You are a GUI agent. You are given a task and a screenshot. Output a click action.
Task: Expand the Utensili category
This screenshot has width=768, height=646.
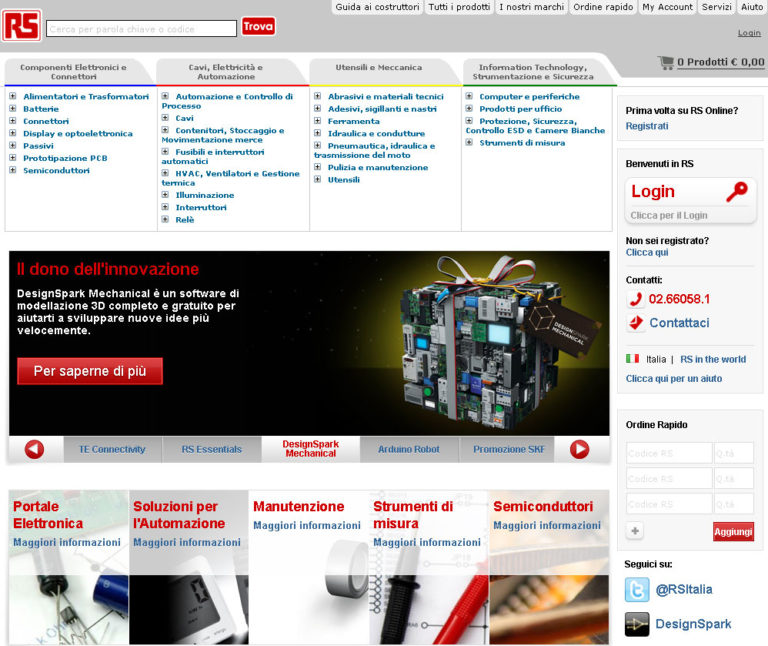[x=317, y=179]
